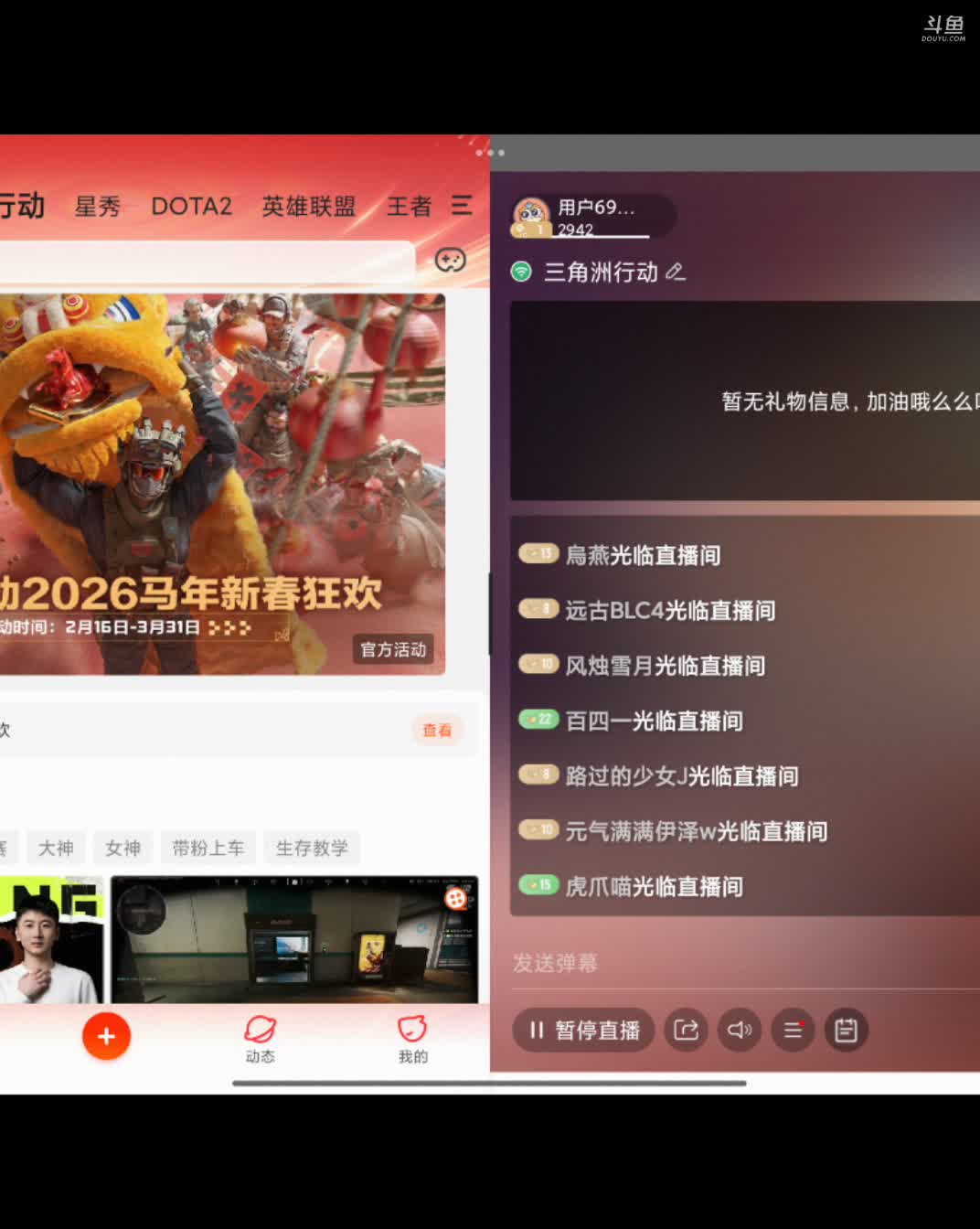Edit the stream title with pencil icon

[676, 272]
